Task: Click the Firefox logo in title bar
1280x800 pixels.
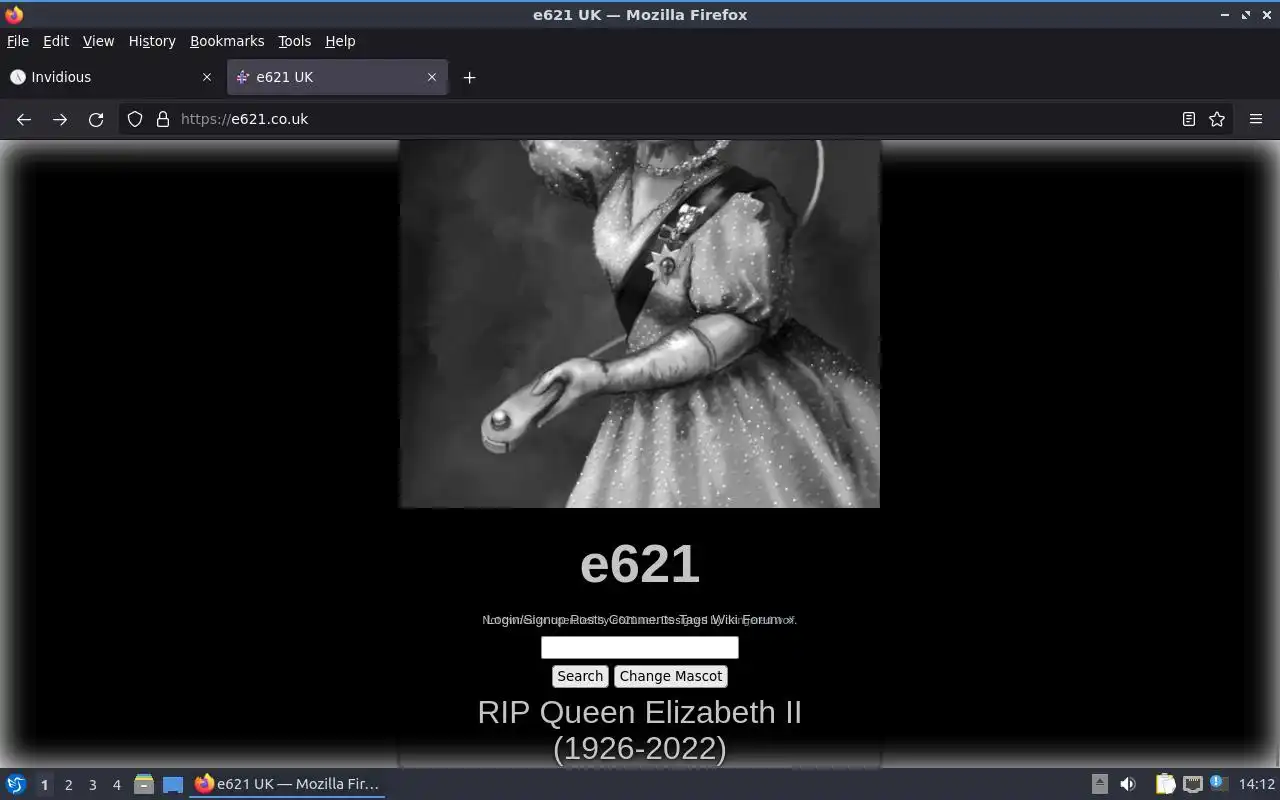Action: point(14,14)
